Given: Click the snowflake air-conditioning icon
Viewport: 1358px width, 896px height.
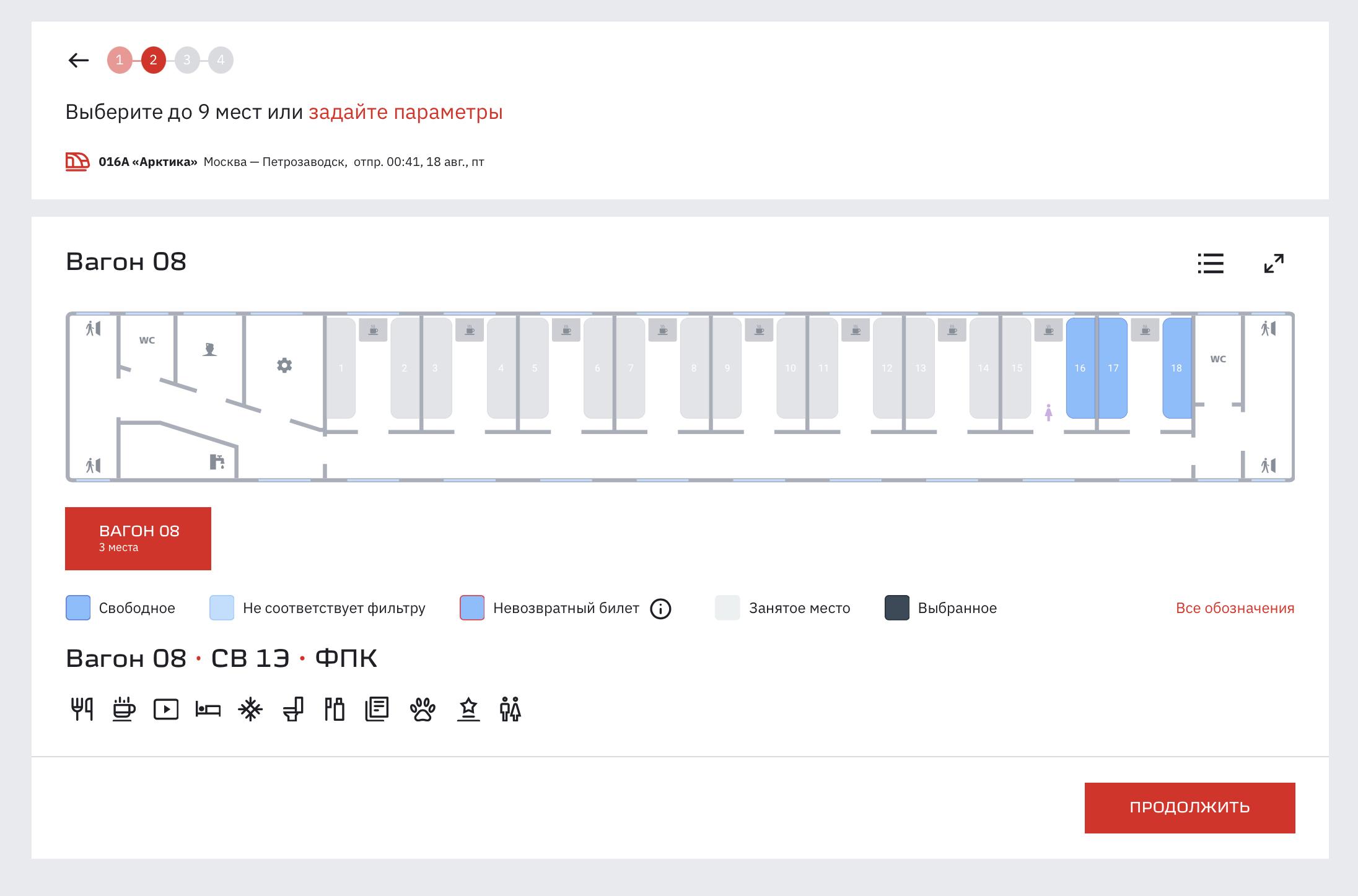Looking at the screenshot, I should click(x=250, y=709).
